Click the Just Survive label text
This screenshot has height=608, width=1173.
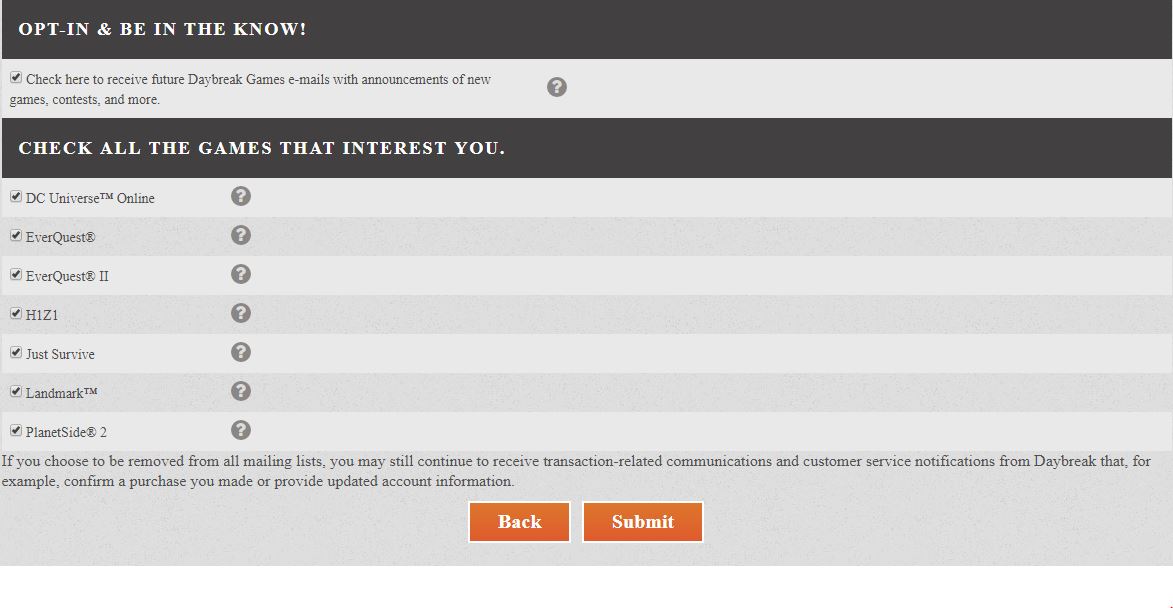click(x=61, y=354)
